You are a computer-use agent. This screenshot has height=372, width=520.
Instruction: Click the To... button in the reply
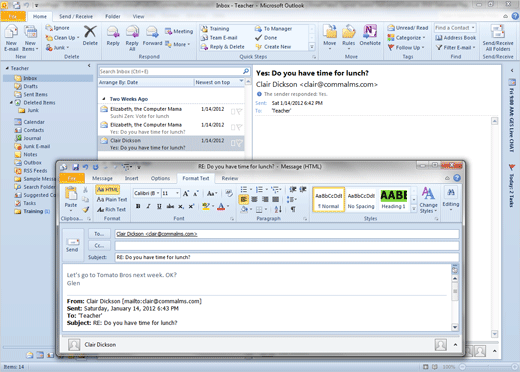[99, 234]
